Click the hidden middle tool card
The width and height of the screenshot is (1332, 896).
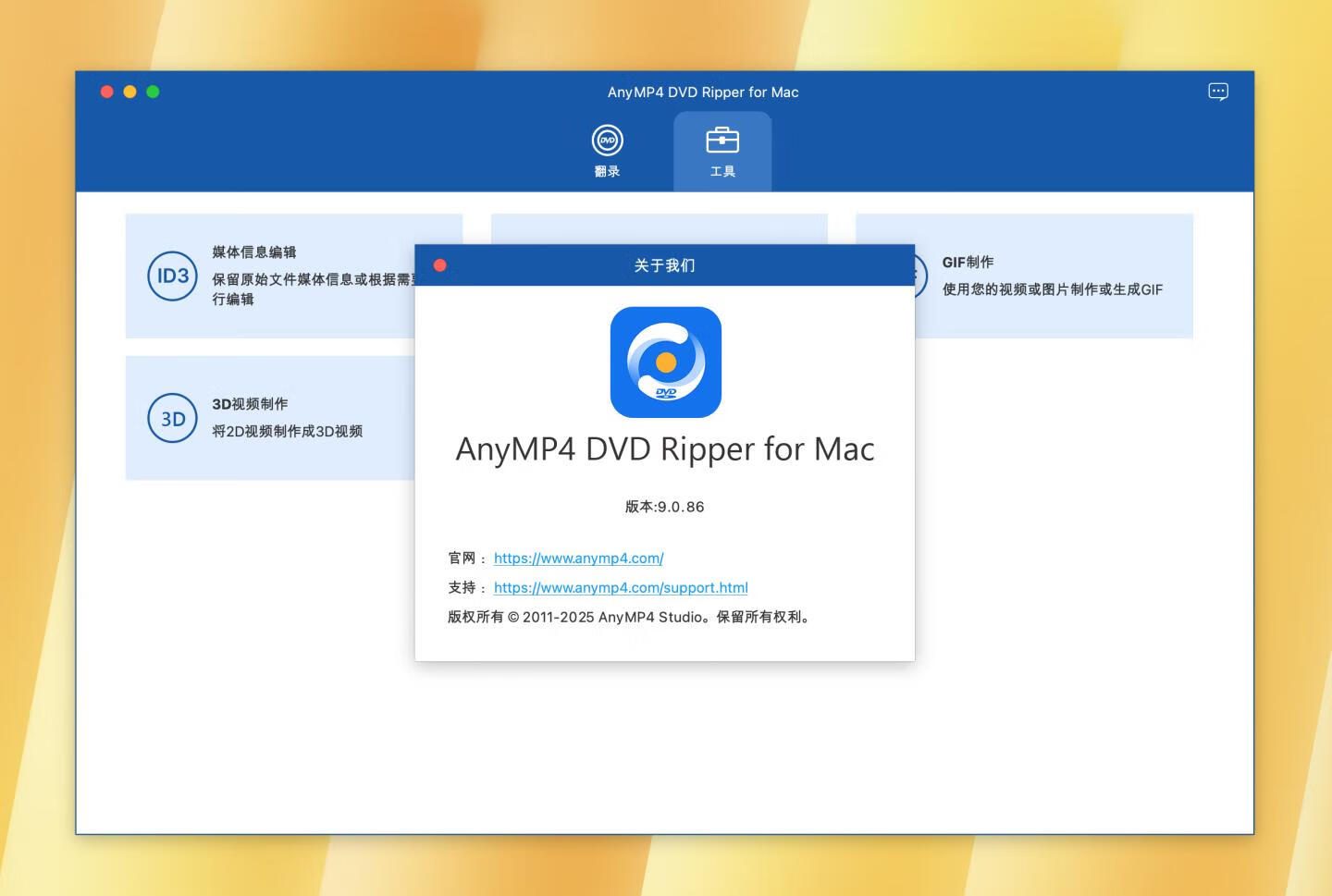tap(659, 228)
